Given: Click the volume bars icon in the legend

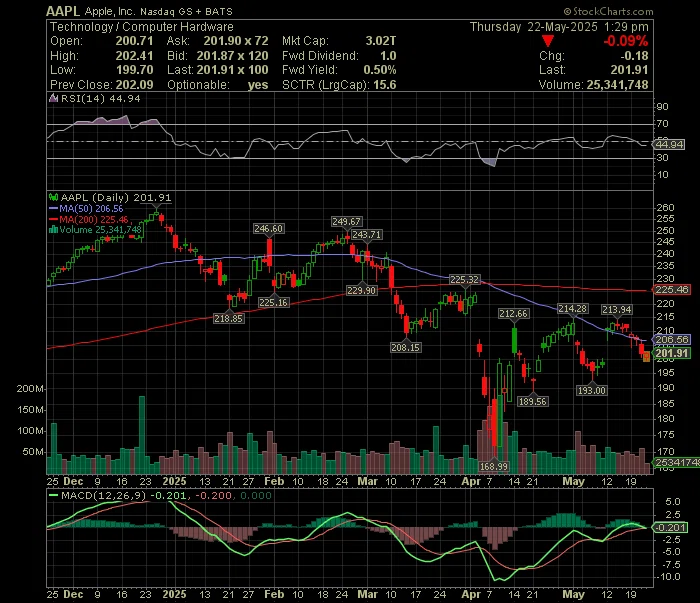Looking at the screenshot, I should point(53,230).
